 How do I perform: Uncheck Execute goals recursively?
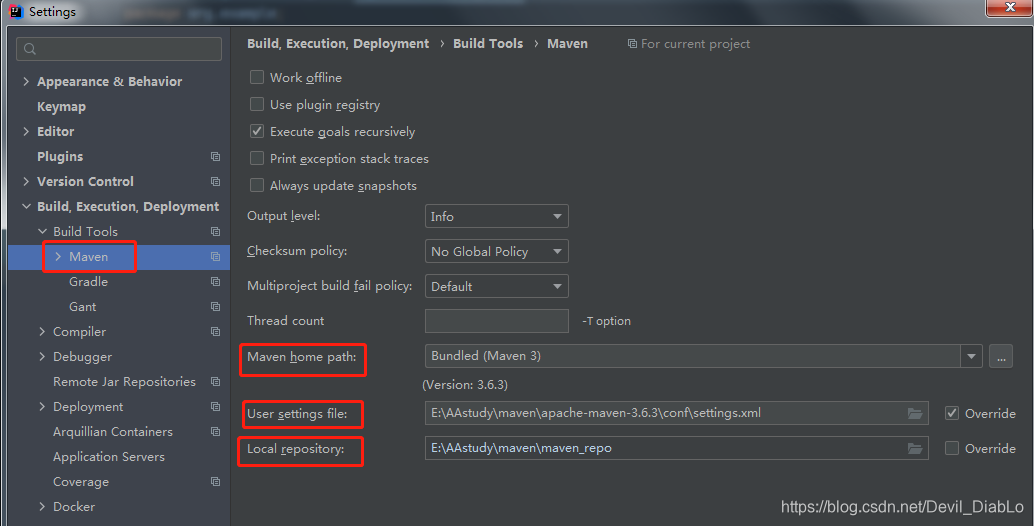257,131
